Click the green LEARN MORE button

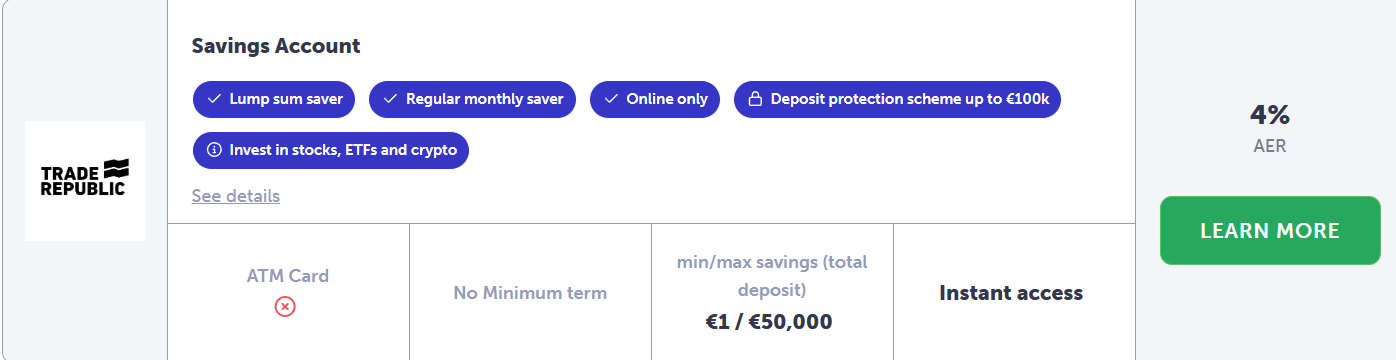click(1270, 231)
